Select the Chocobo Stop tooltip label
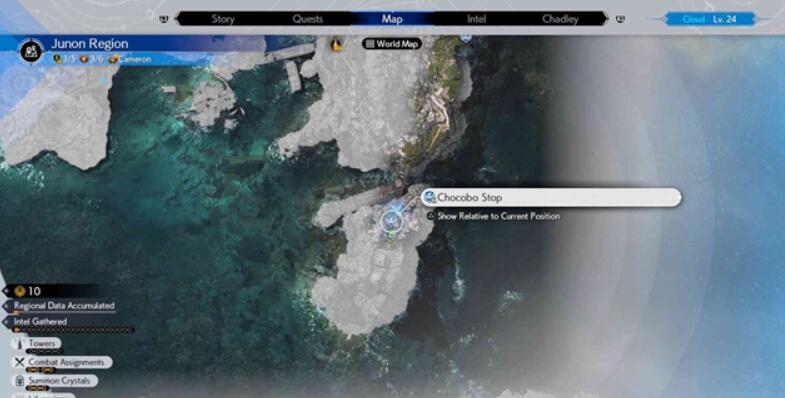Image resolution: width=785 pixels, height=398 pixels. (551, 197)
